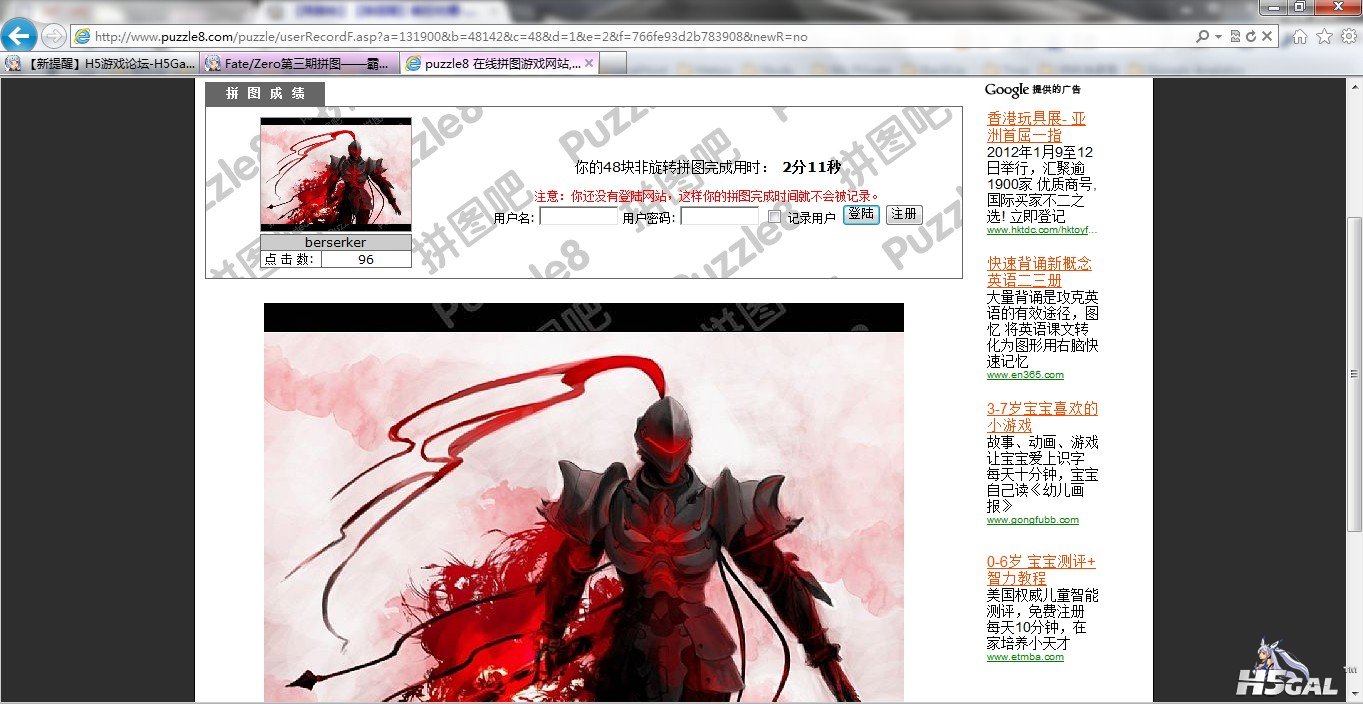Close the puzzle8 tab

(x=589, y=63)
